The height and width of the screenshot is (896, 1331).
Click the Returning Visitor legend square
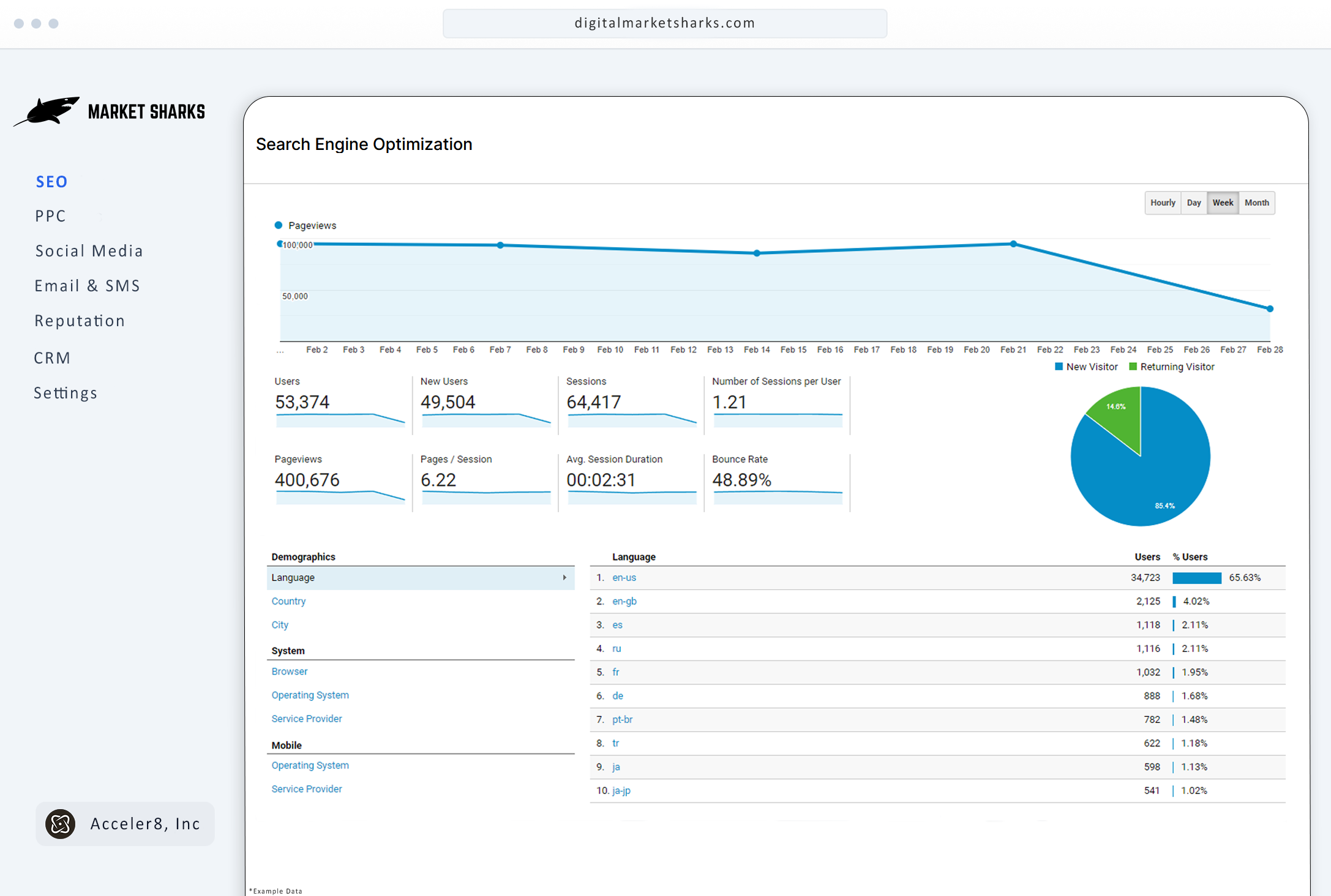pos(1134,366)
